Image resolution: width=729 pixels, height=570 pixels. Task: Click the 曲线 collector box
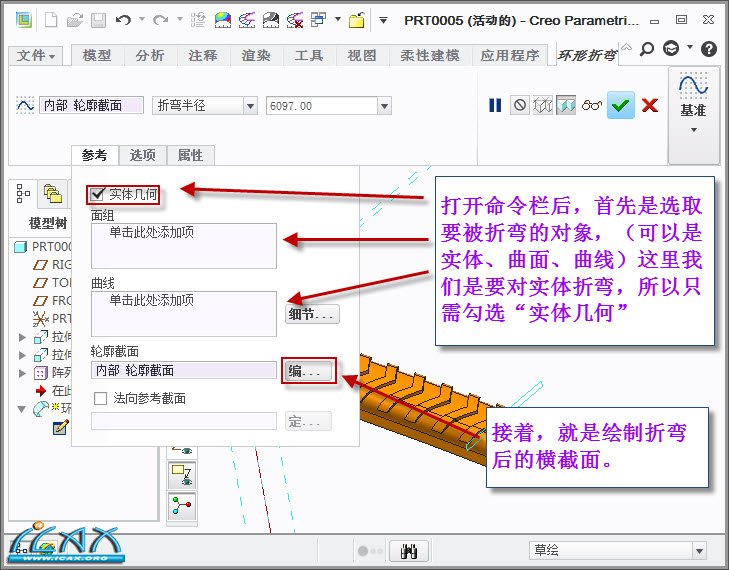click(x=184, y=314)
